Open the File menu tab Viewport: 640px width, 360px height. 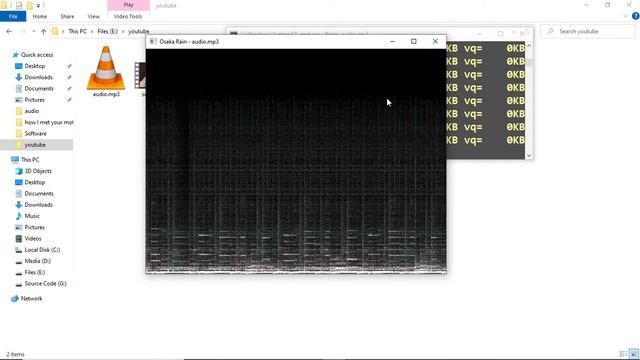point(13,16)
